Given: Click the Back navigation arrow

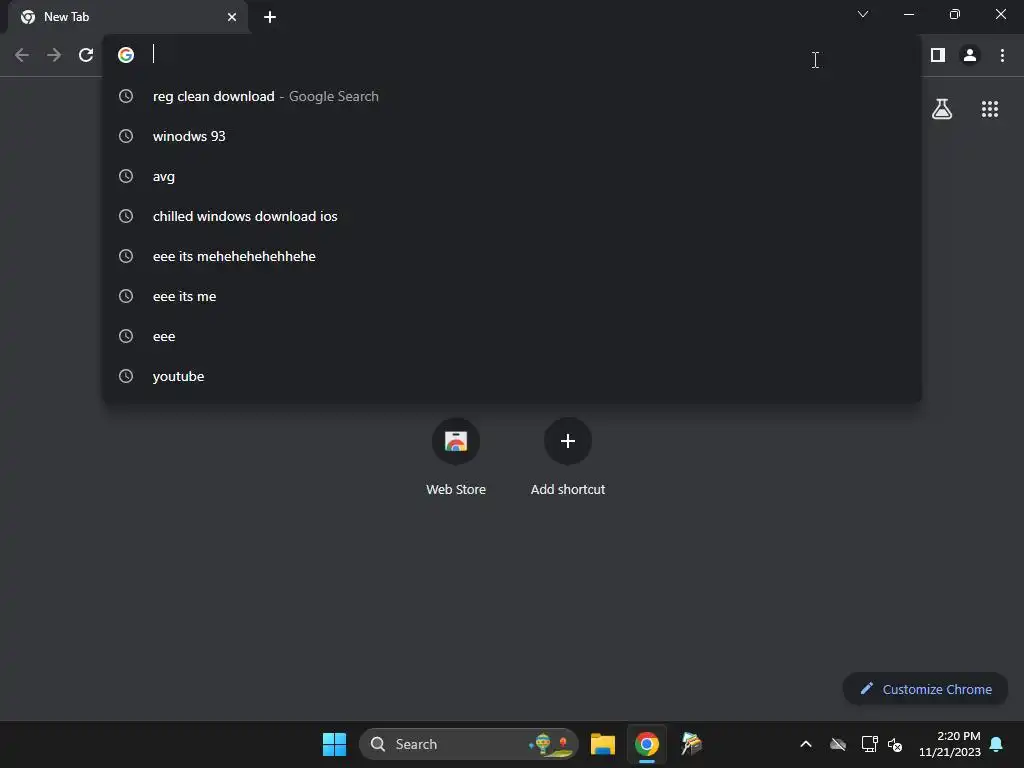Looking at the screenshot, I should click(22, 55).
